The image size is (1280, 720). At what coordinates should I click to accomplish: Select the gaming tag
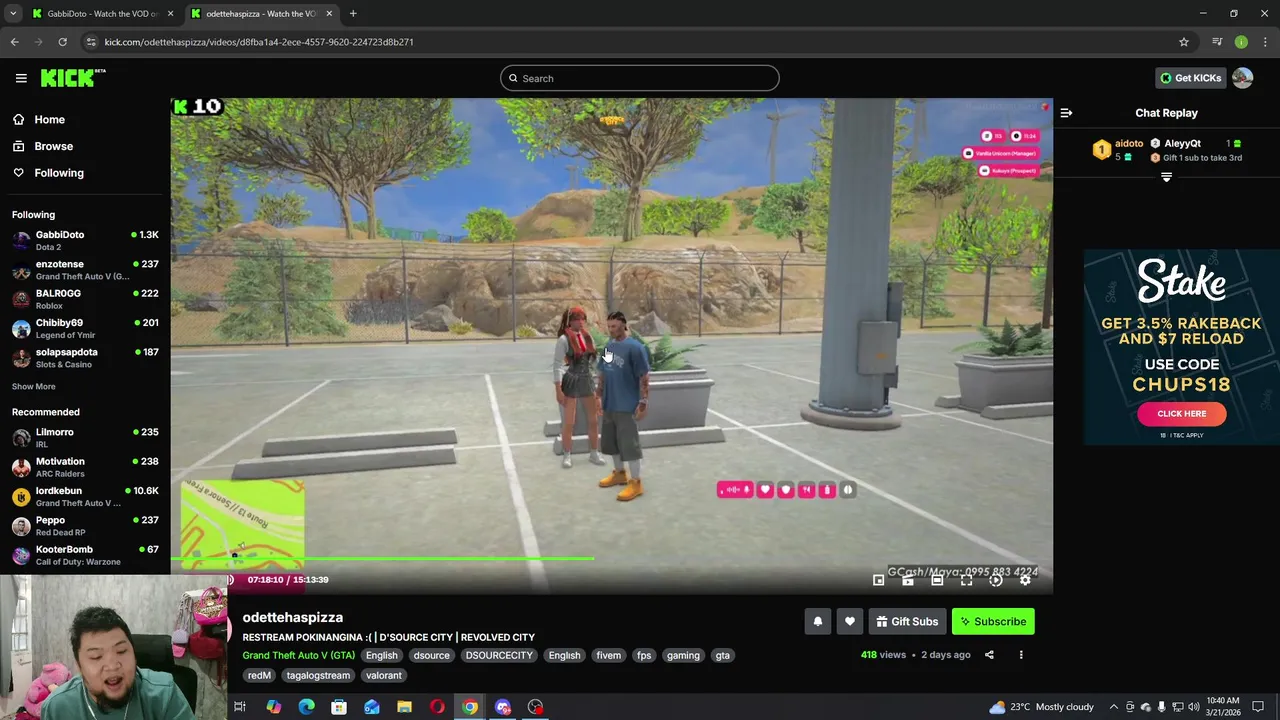point(683,655)
